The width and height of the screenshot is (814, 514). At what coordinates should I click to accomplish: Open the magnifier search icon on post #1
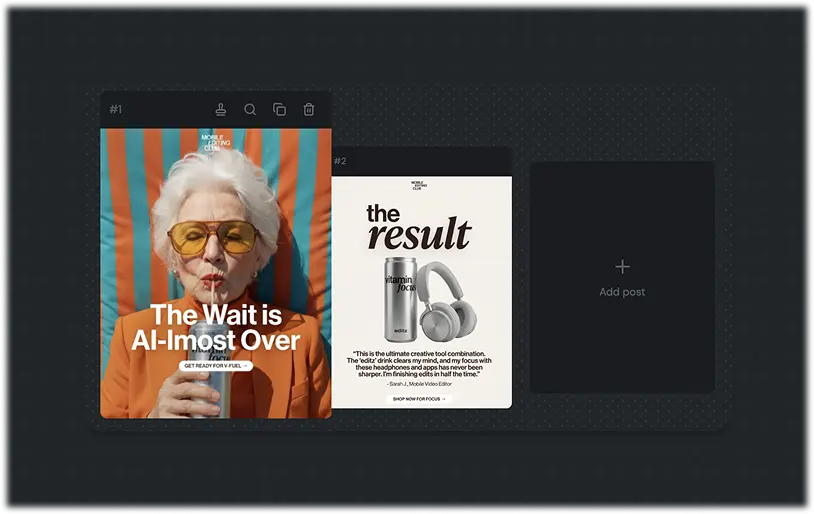250,110
